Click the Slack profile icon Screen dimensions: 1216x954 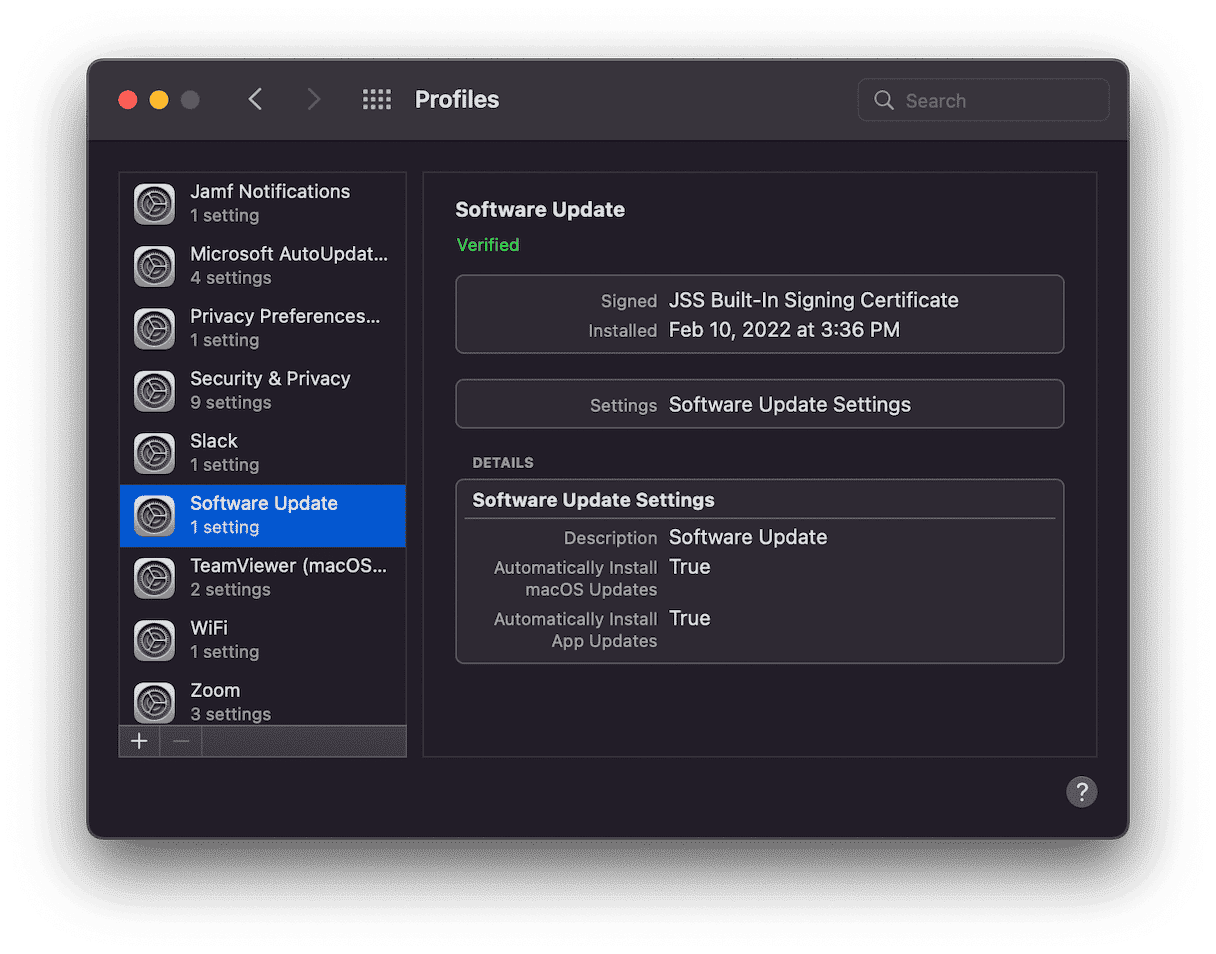(x=154, y=453)
